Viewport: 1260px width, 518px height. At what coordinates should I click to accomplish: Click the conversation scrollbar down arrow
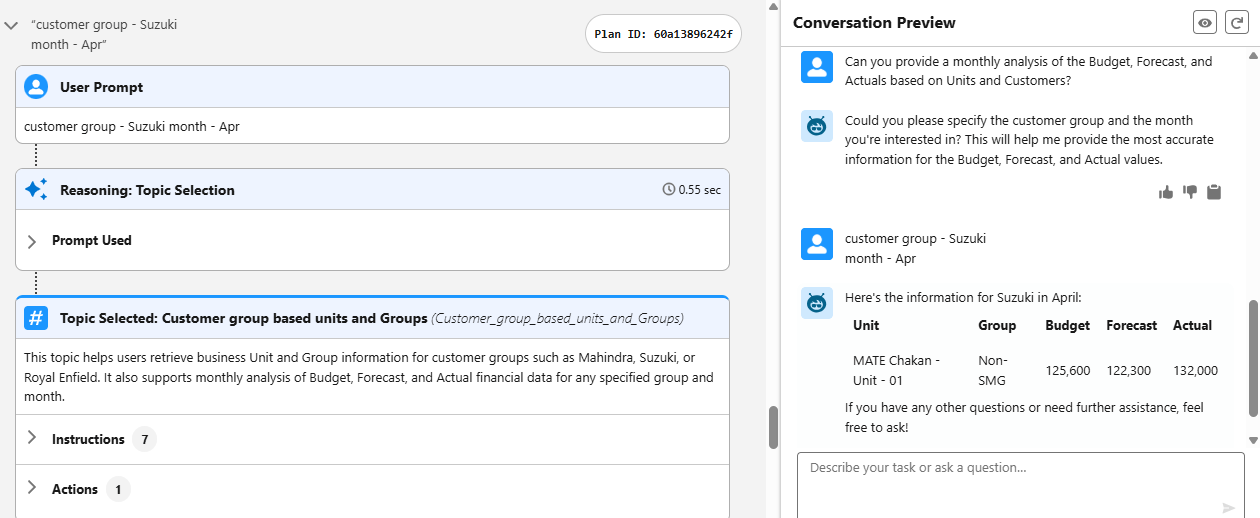click(x=1253, y=440)
